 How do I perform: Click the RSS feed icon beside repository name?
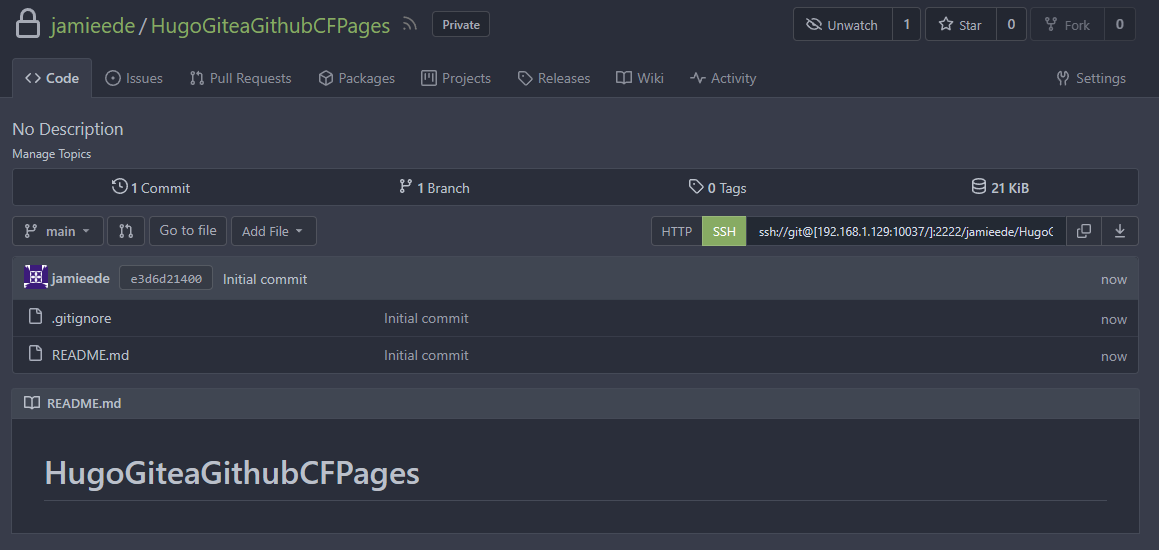coord(409,24)
